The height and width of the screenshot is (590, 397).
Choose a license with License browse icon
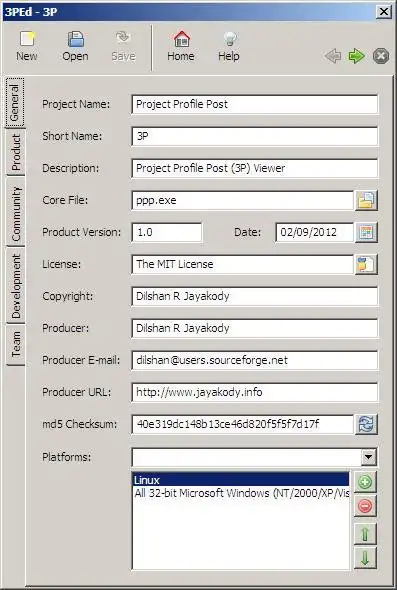[366, 264]
